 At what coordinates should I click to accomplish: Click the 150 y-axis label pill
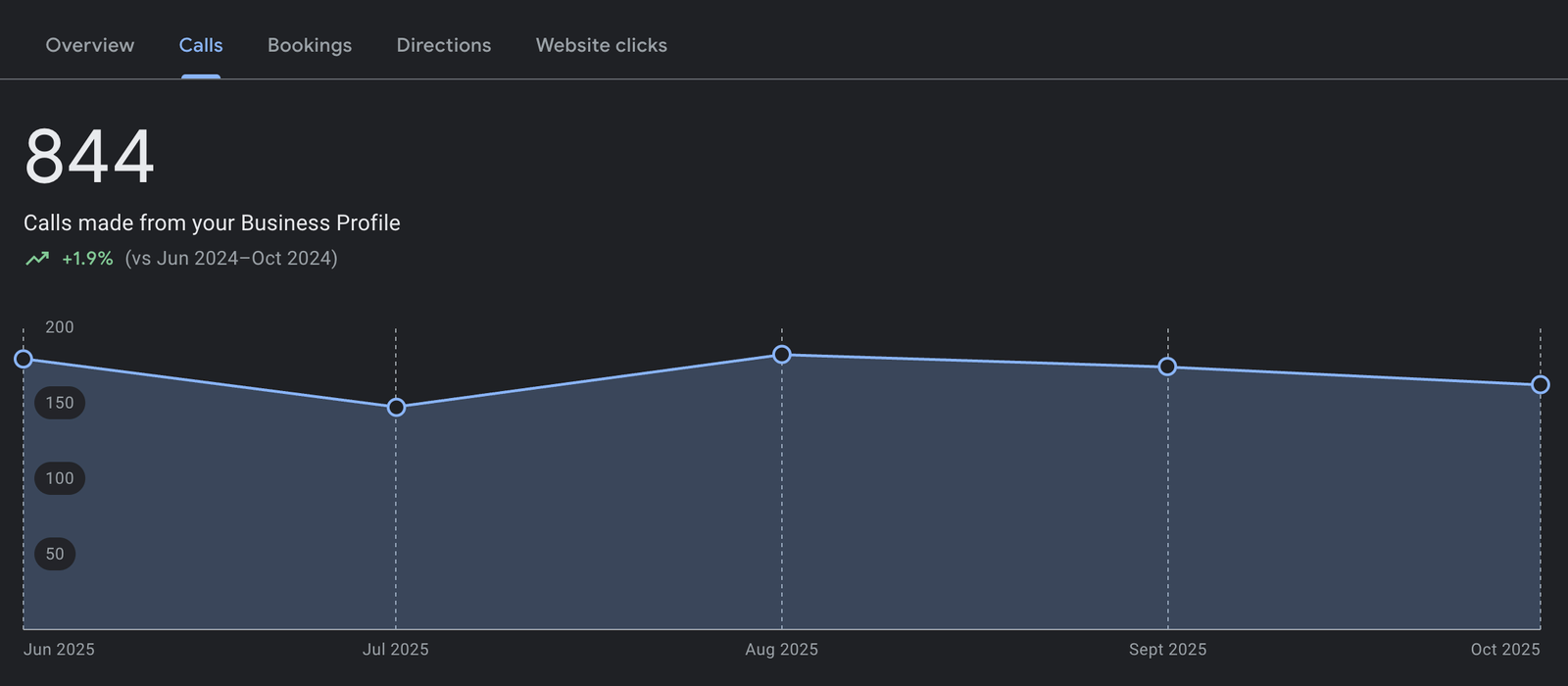click(x=60, y=403)
